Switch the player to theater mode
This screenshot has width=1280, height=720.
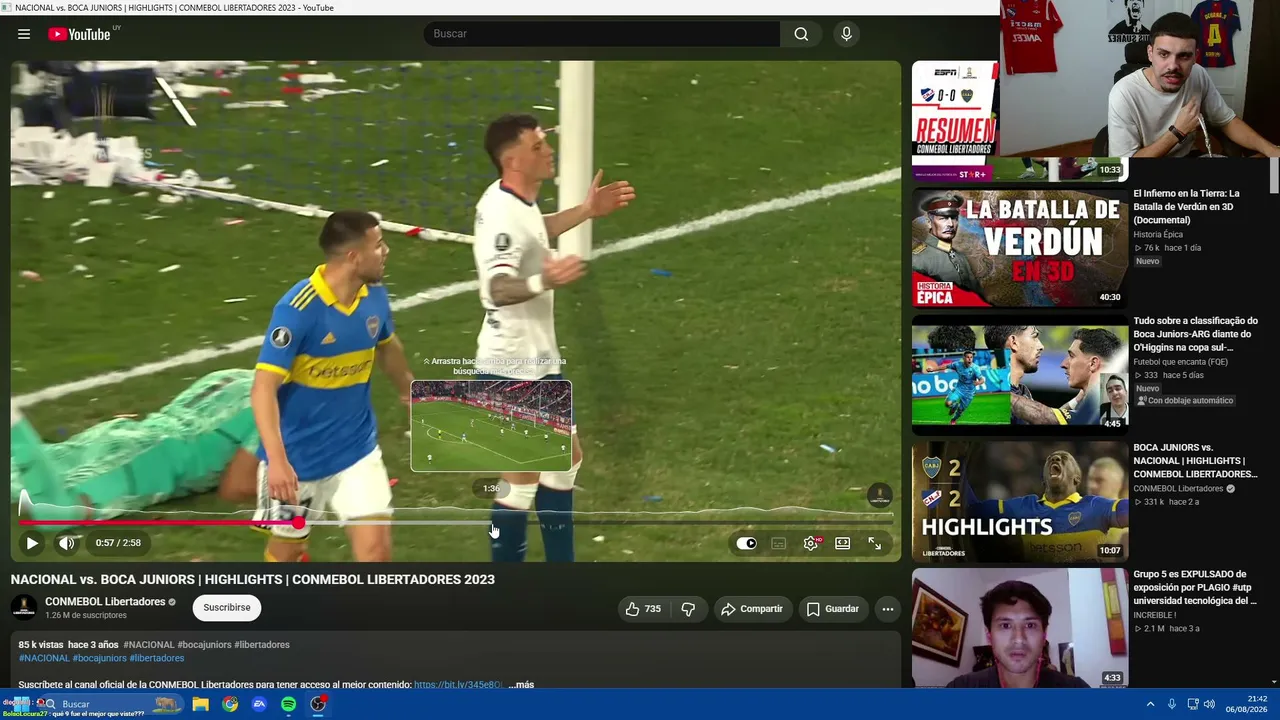[x=843, y=543]
